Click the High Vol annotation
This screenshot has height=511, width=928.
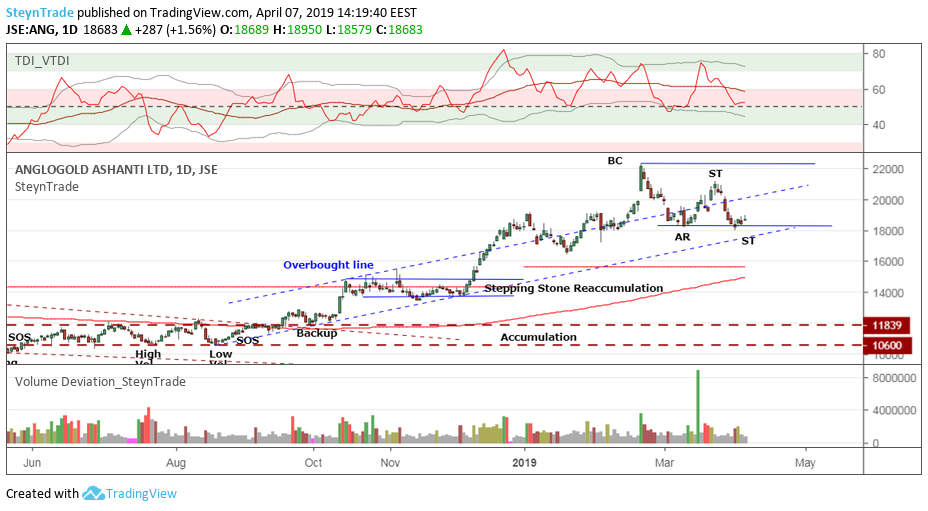(148, 356)
